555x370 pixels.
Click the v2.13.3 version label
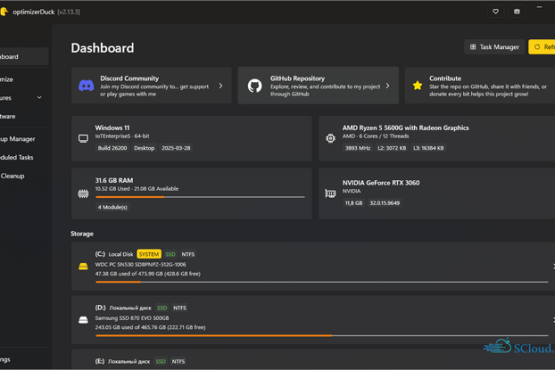(69, 12)
